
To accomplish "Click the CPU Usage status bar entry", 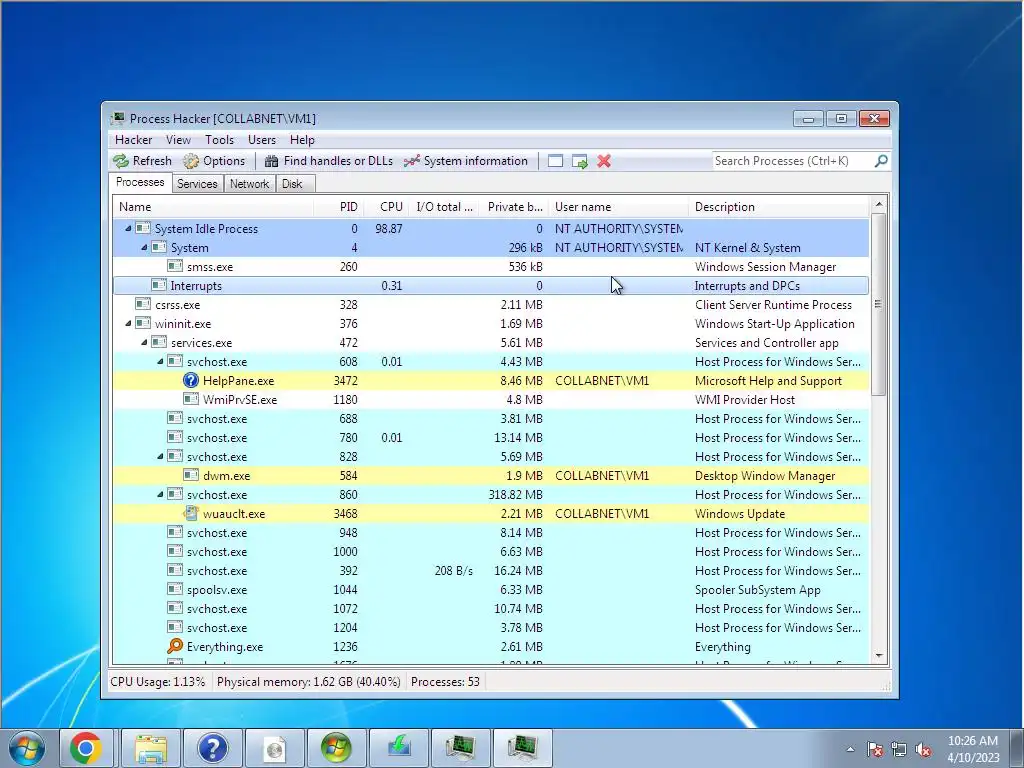I will 157,682.
